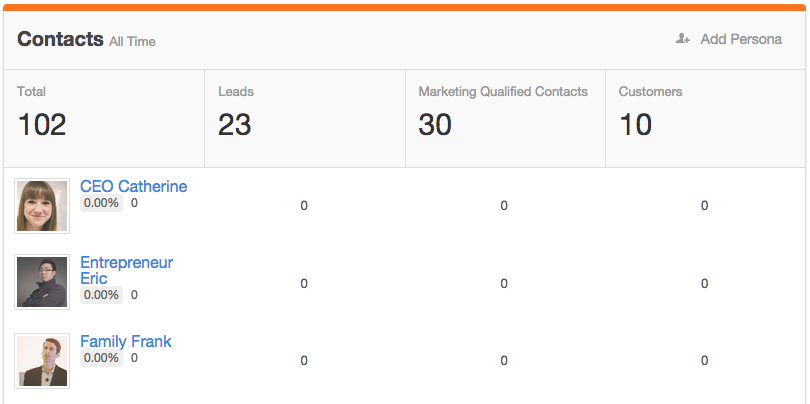
Task: Click the Contacts panel heading
Action: pyautogui.click(x=60, y=39)
